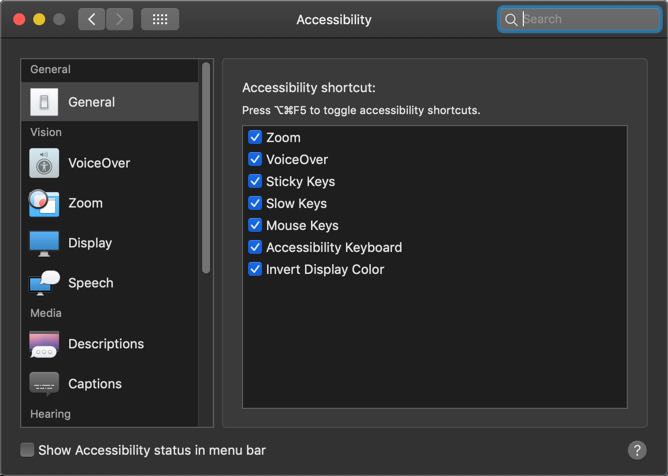Enable Show Accessibility status in menu bar
668x476 pixels.
(x=27, y=450)
